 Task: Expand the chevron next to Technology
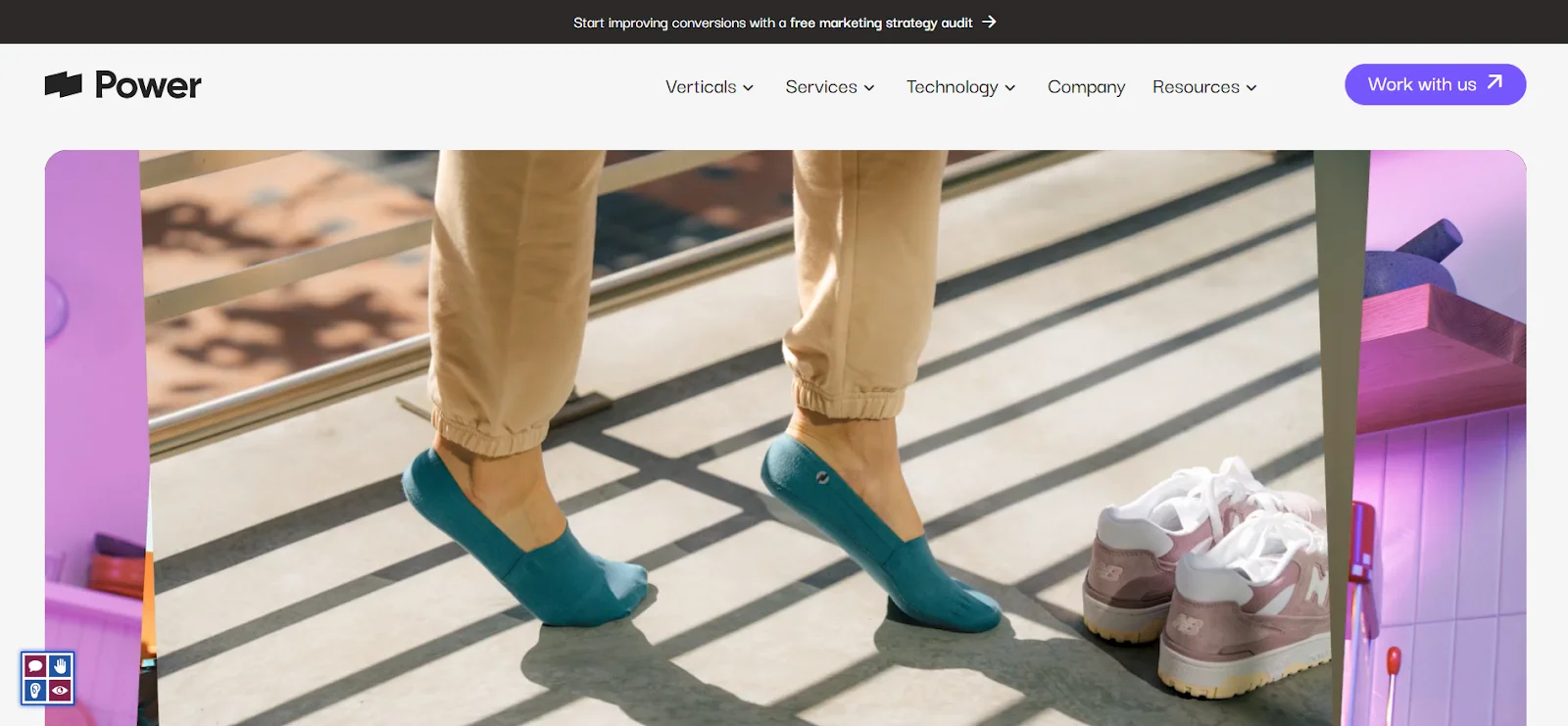click(1010, 88)
